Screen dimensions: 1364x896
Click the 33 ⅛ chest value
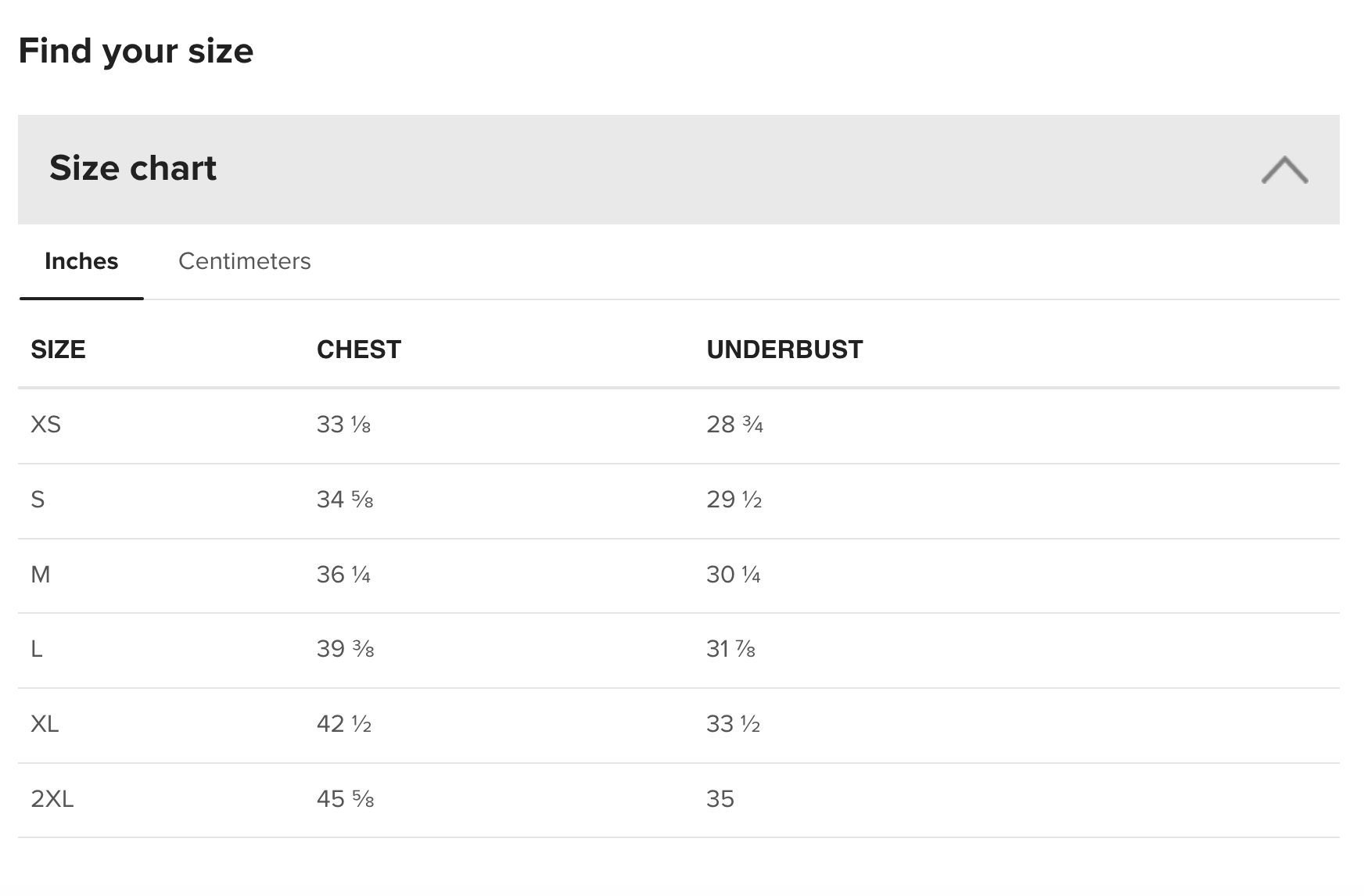343,425
